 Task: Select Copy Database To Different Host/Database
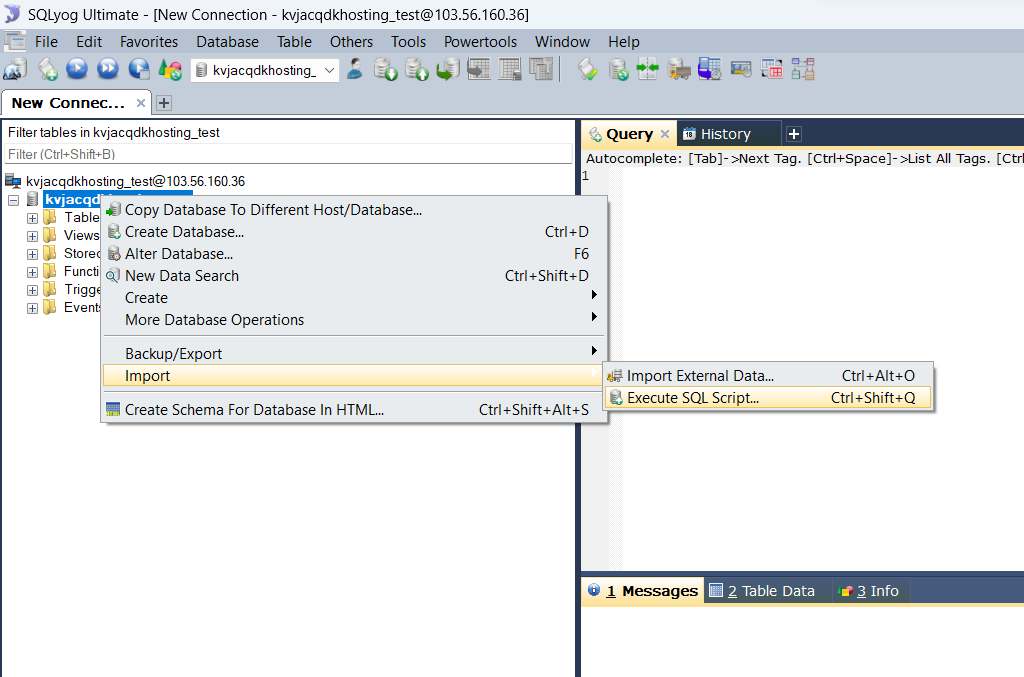[354, 210]
